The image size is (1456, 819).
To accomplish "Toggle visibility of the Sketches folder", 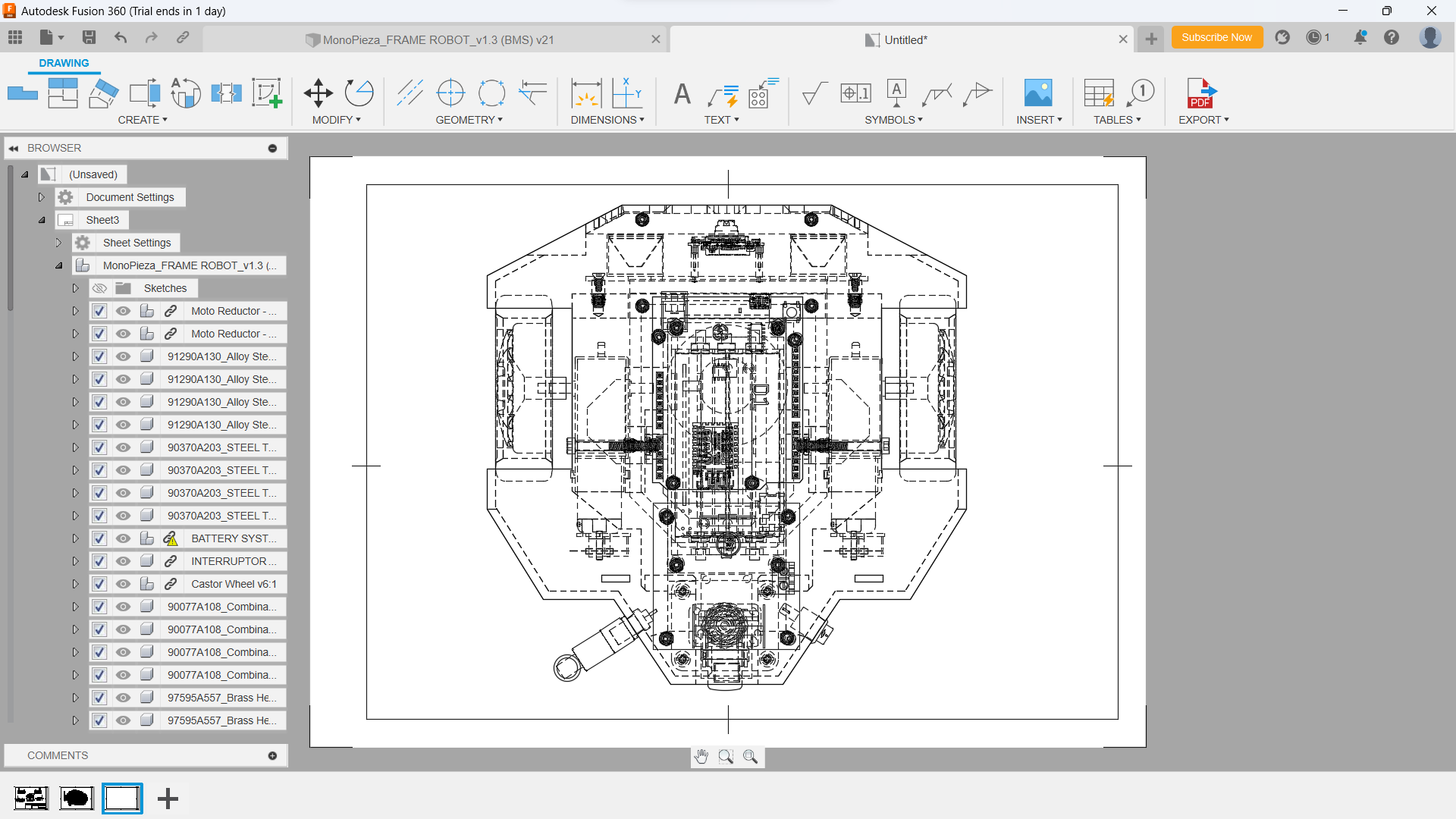I will 99,288.
